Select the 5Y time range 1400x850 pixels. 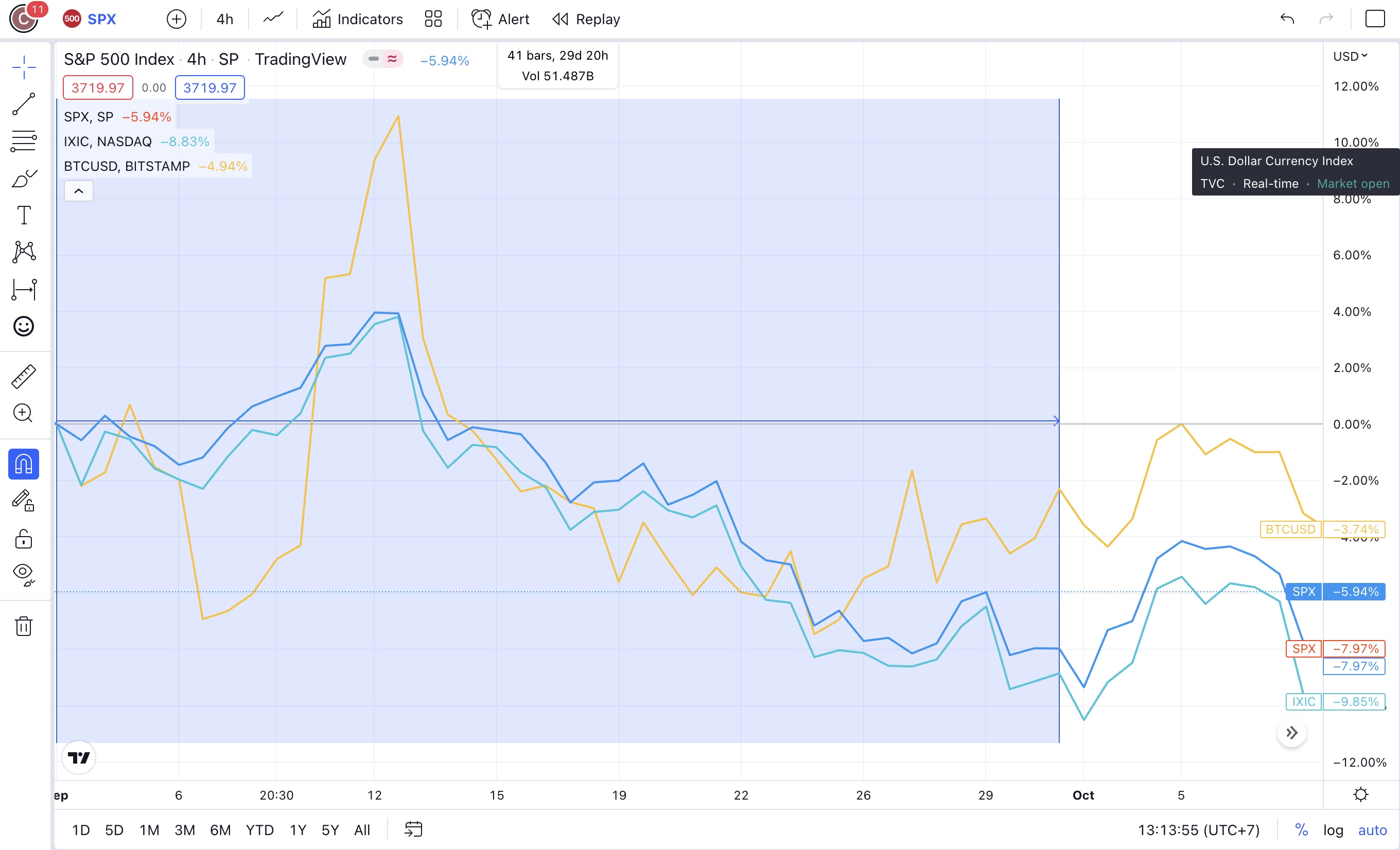click(330, 830)
